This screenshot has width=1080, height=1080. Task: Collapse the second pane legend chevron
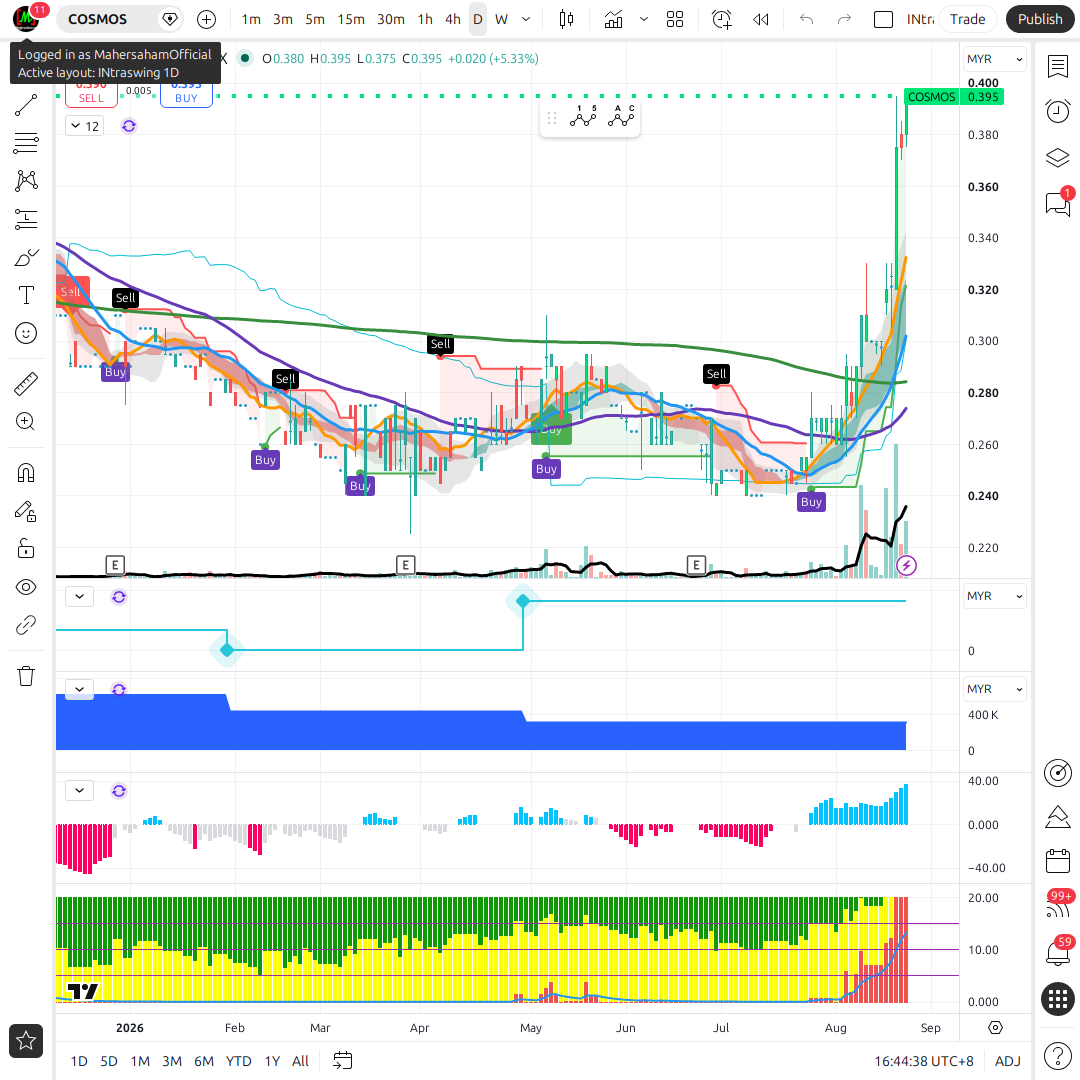tap(79, 596)
